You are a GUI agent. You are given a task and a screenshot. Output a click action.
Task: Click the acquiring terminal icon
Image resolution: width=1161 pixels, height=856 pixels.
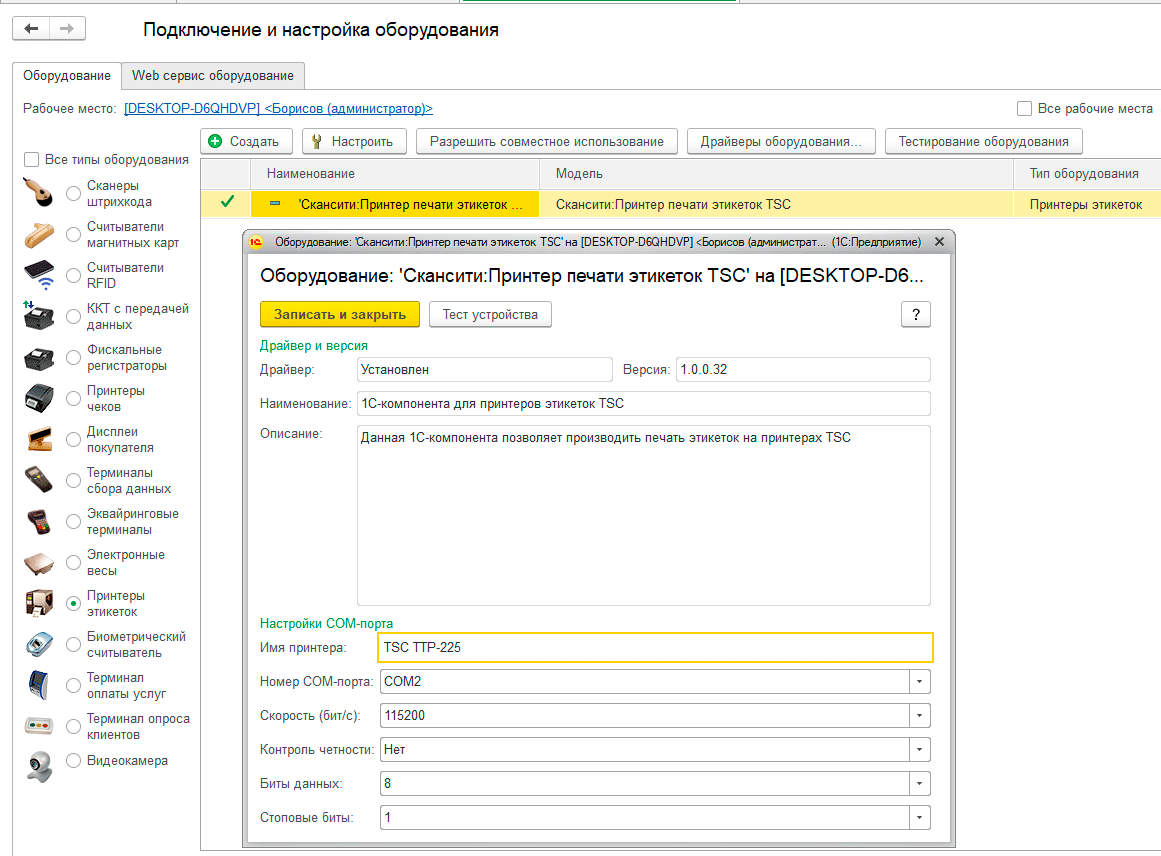[38, 522]
